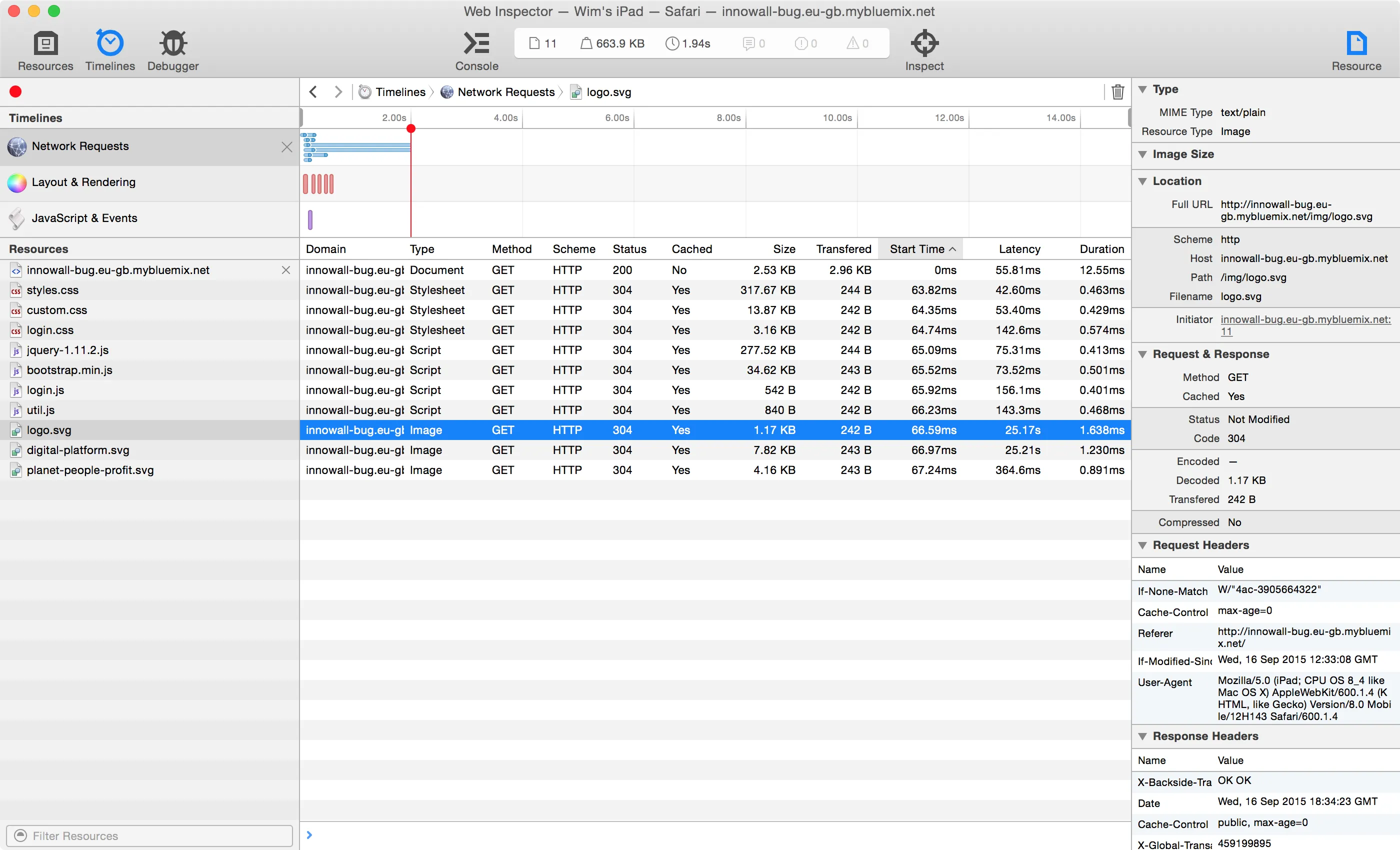This screenshot has height=850, width=1400.
Task: Click the red timeline marker handle
Action: click(411, 128)
